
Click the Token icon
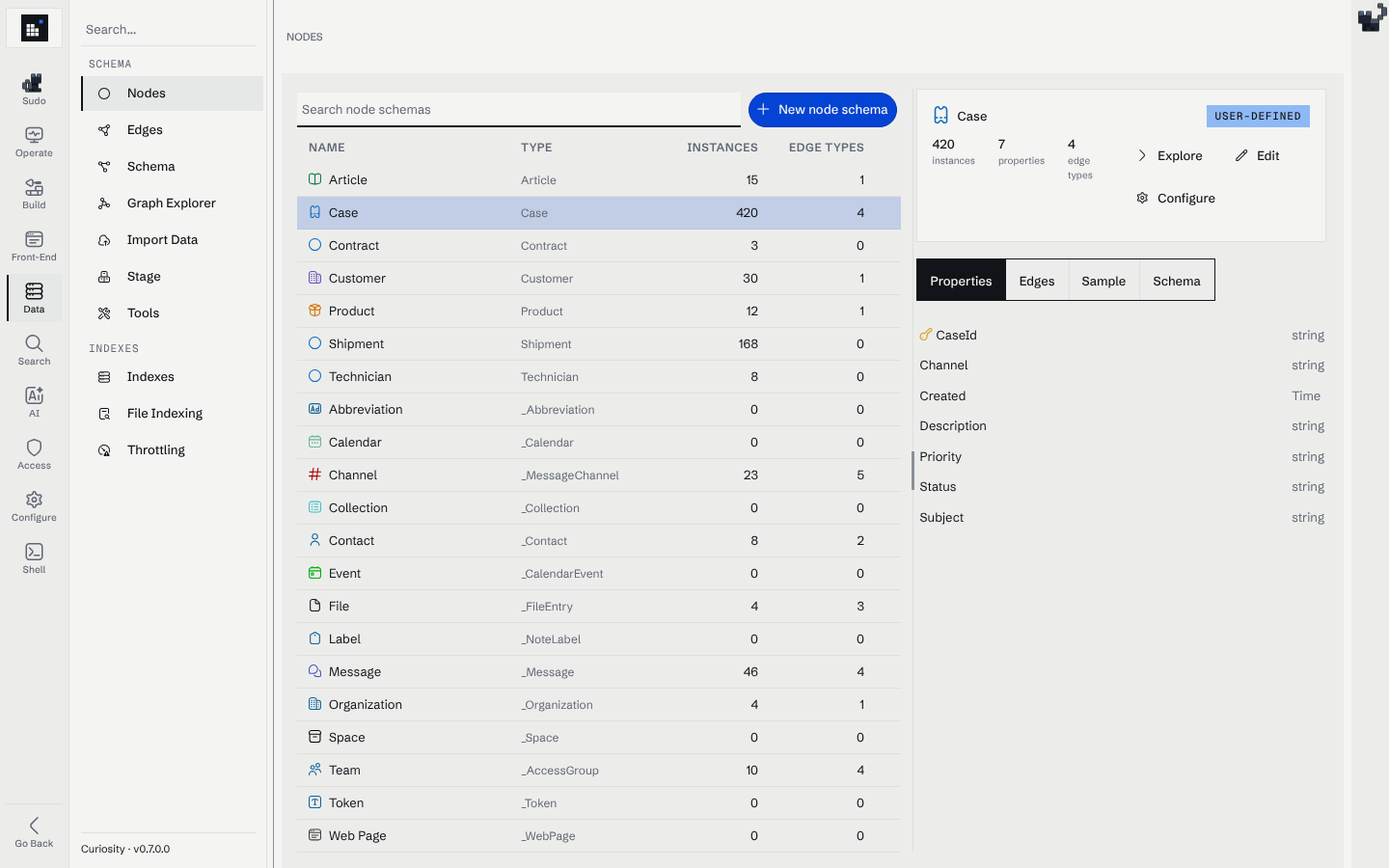tap(314, 802)
